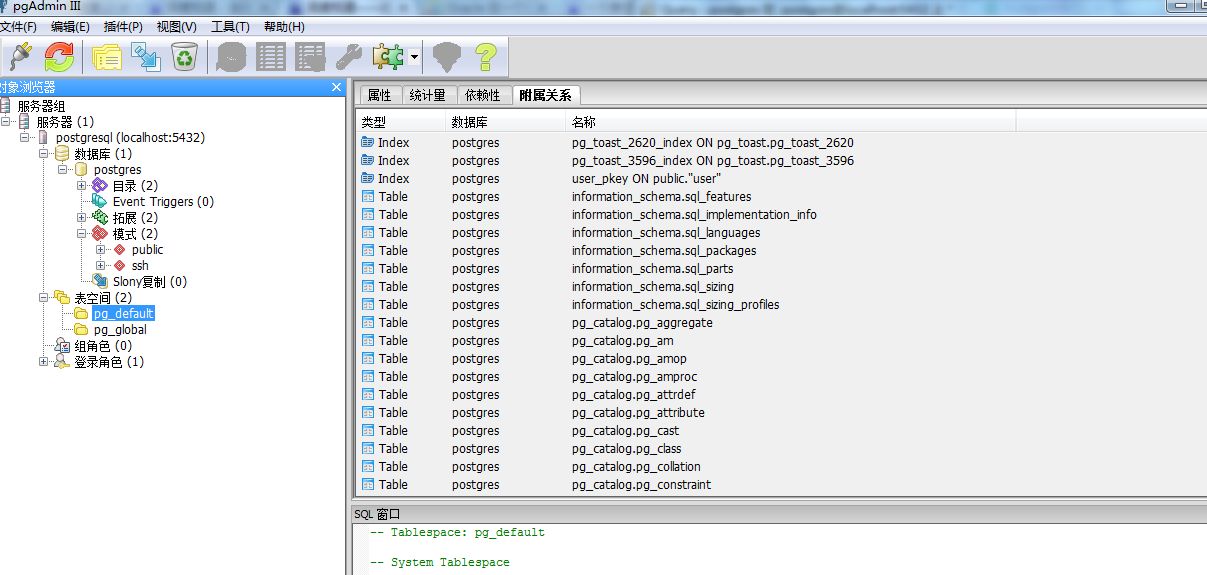Image resolution: width=1207 pixels, height=575 pixels.
Task: Click the filtered data grid toolbar icon
Action: coord(310,57)
